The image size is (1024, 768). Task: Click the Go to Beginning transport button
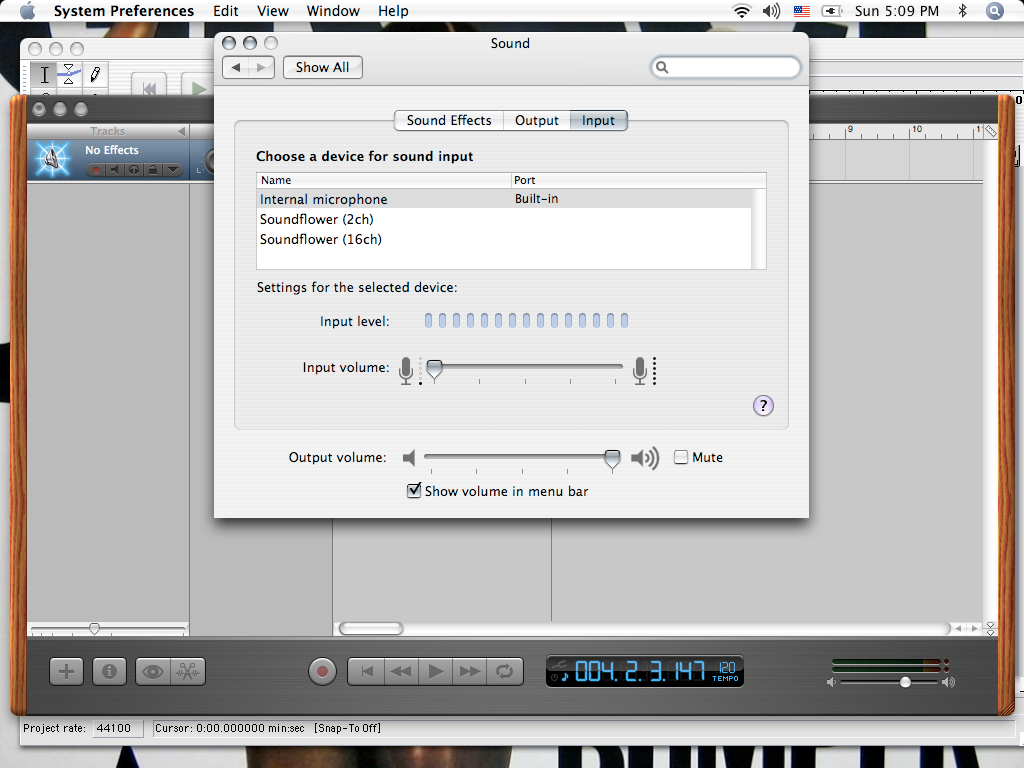(367, 671)
